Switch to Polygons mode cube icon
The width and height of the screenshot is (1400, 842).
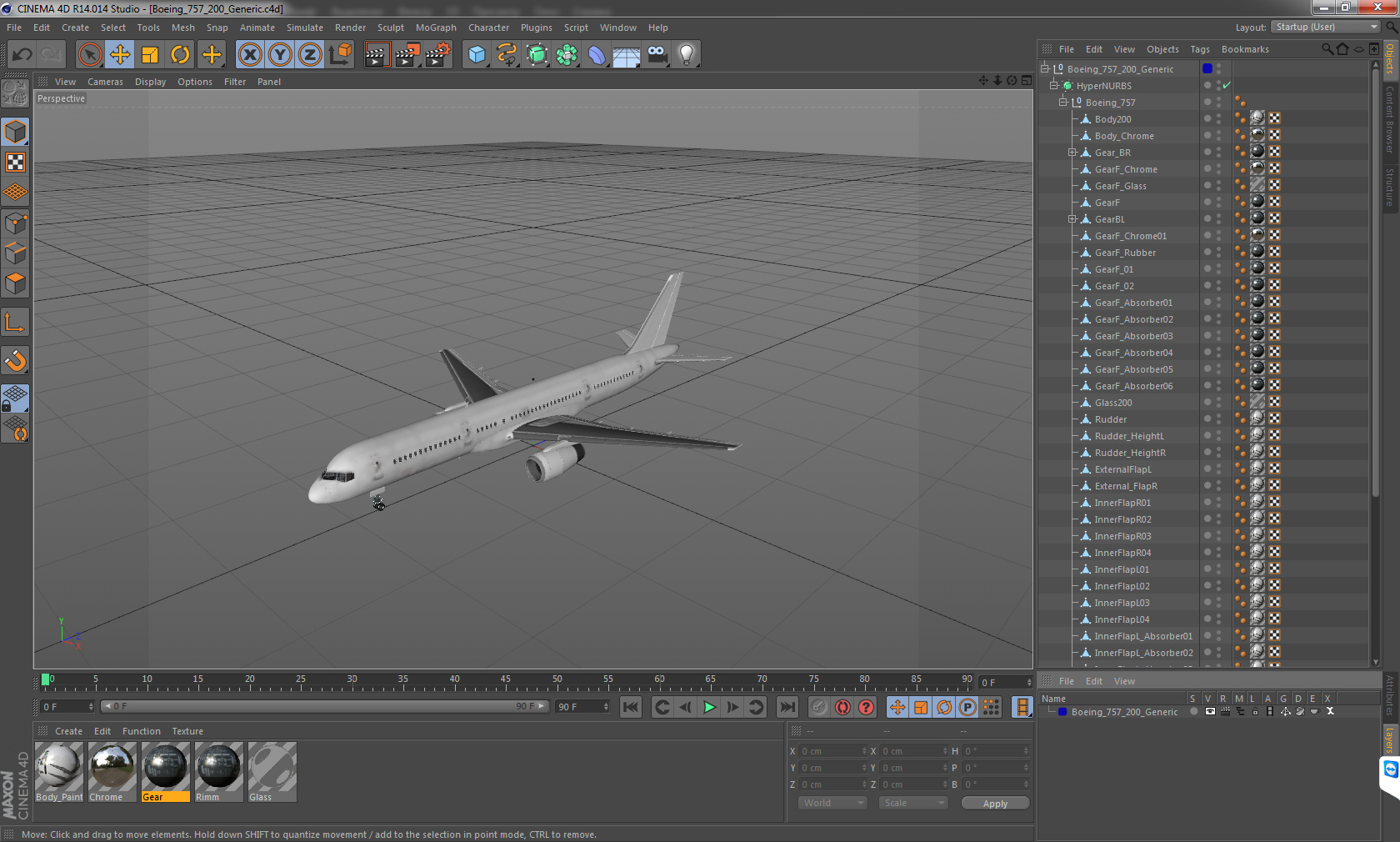tap(15, 283)
